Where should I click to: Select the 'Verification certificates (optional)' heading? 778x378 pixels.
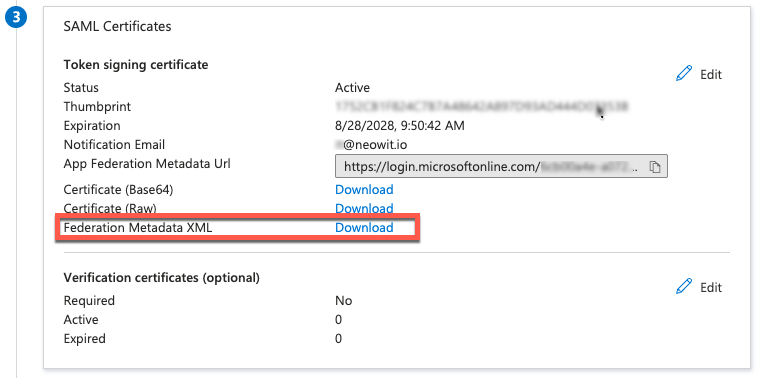[162, 278]
